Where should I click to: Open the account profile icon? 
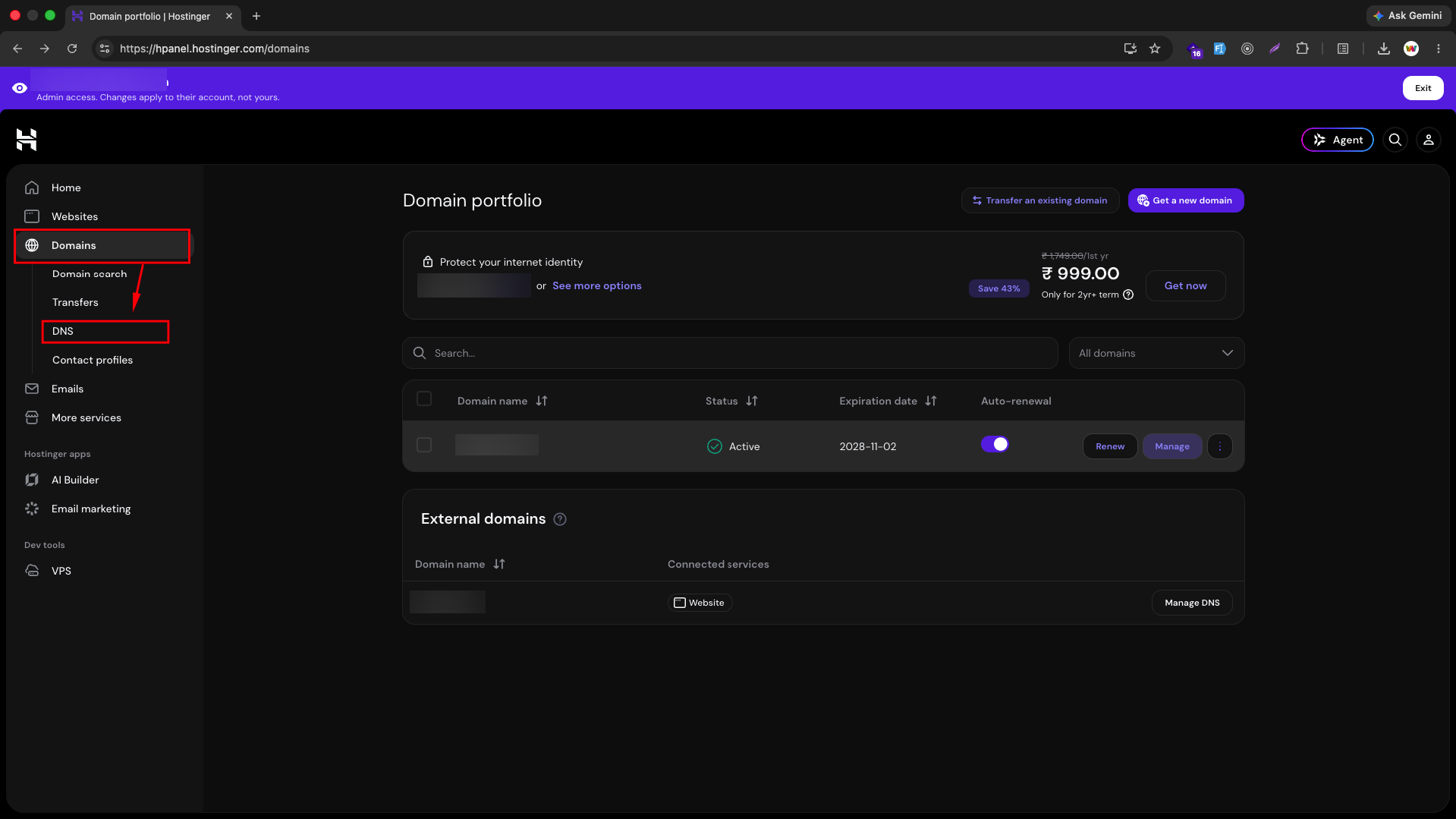pyautogui.click(x=1428, y=140)
